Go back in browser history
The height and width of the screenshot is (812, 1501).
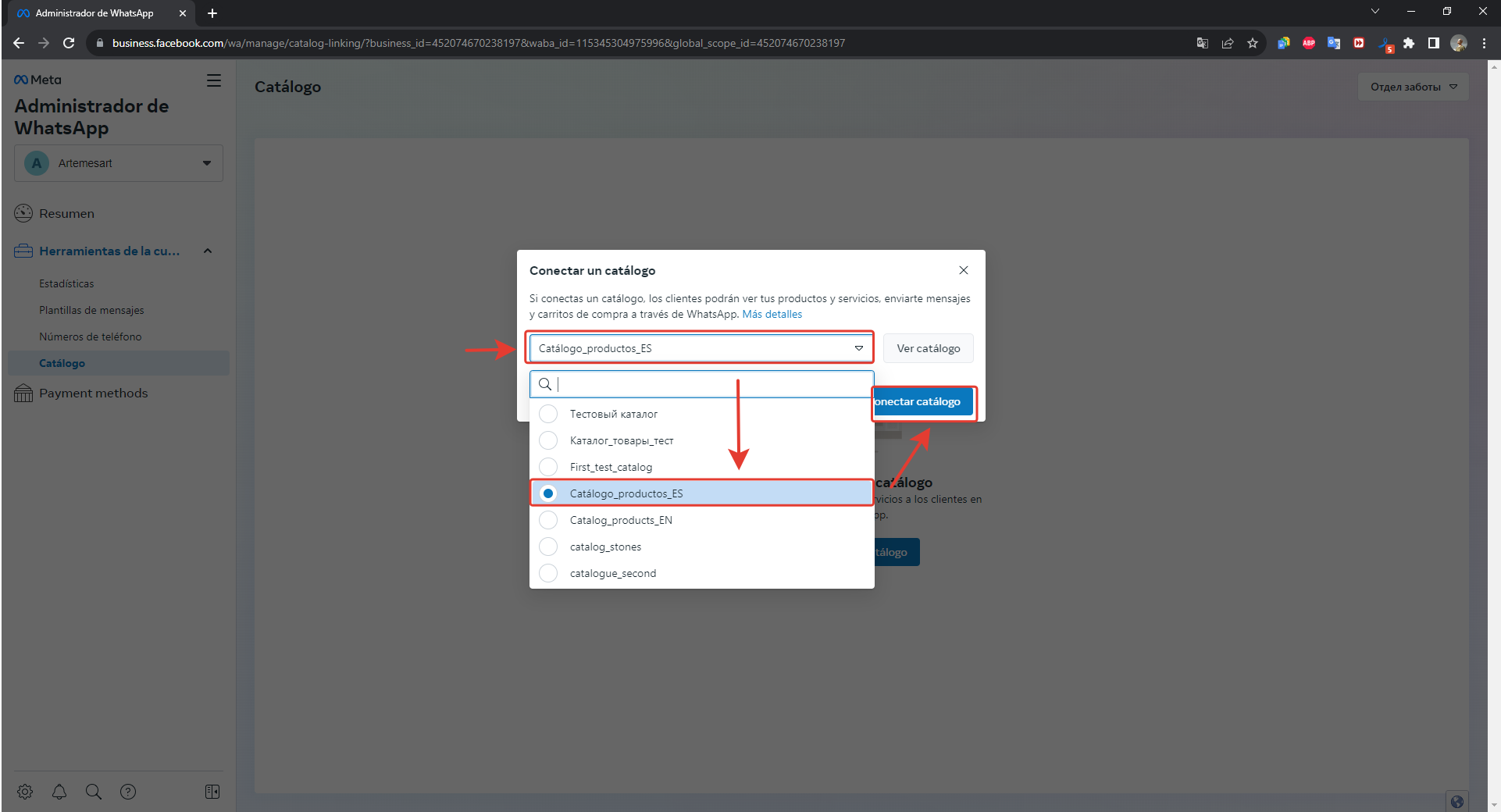[x=19, y=43]
